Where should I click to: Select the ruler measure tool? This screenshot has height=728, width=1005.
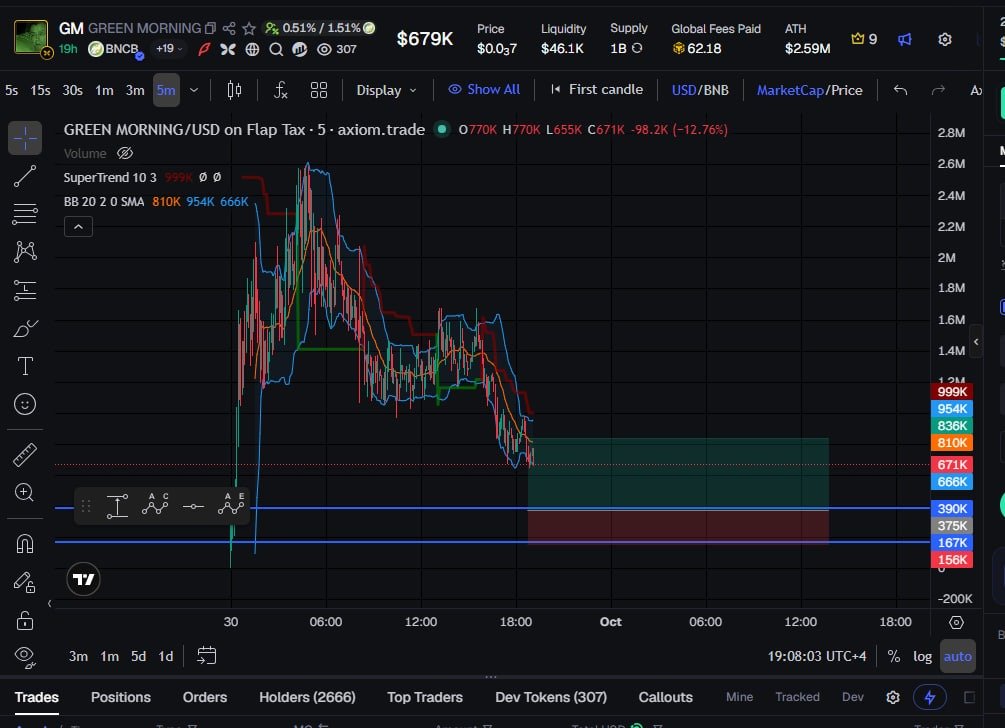(x=25, y=455)
